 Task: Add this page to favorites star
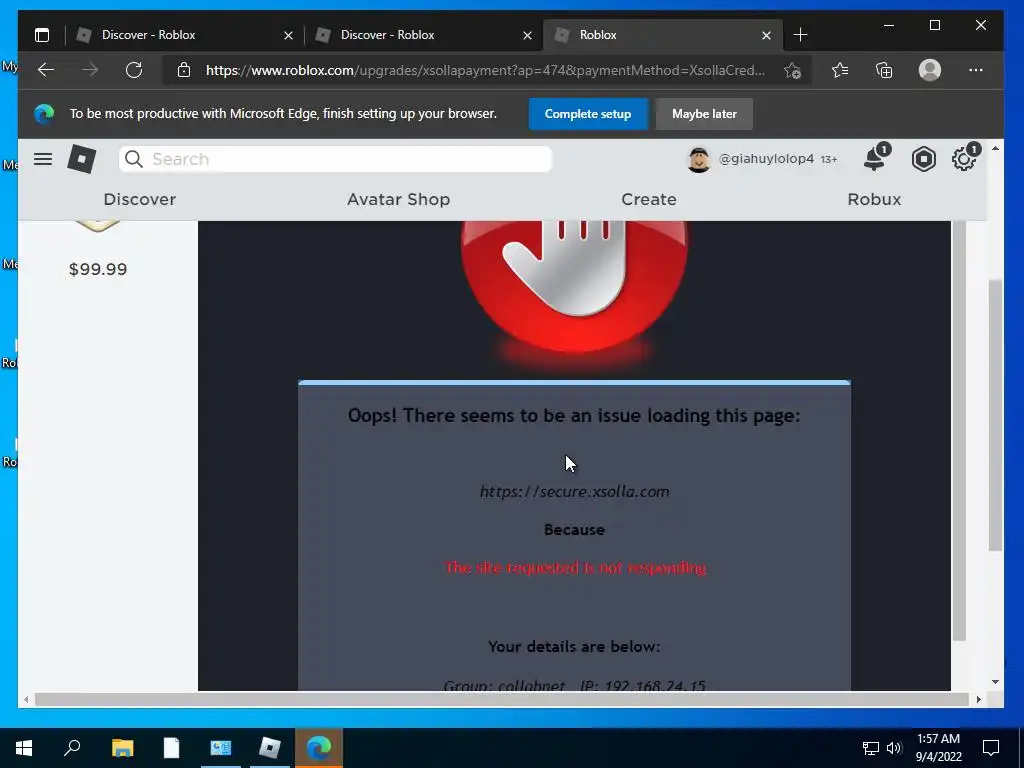click(792, 71)
